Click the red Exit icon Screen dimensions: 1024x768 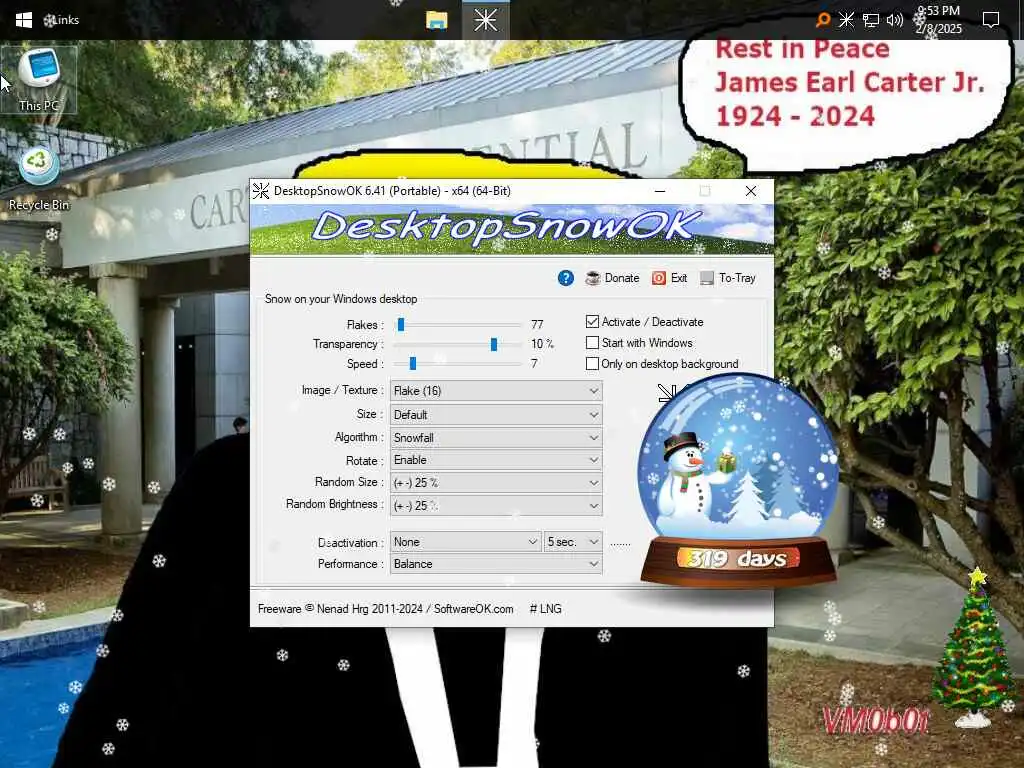tap(659, 278)
